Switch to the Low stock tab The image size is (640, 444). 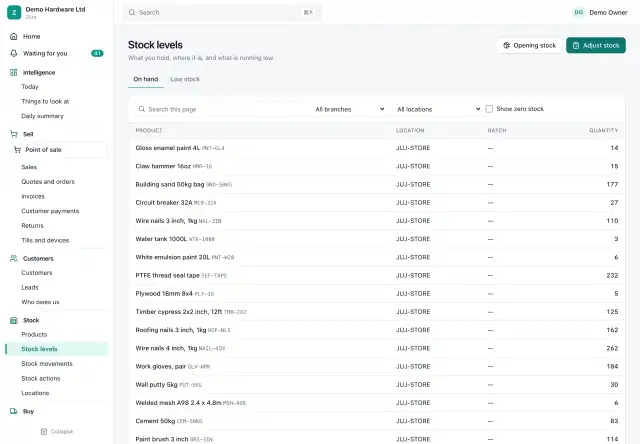[x=185, y=79]
